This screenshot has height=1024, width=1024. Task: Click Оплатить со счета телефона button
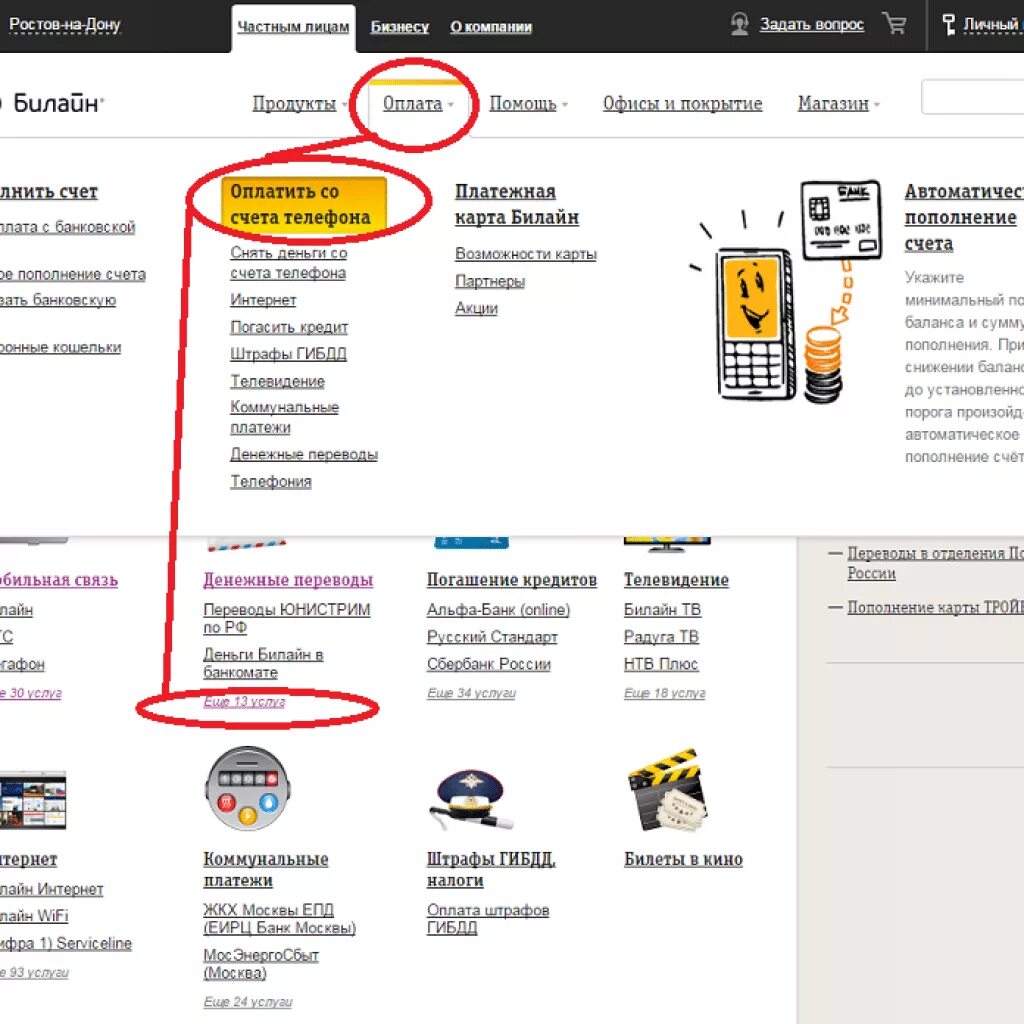point(304,204)
